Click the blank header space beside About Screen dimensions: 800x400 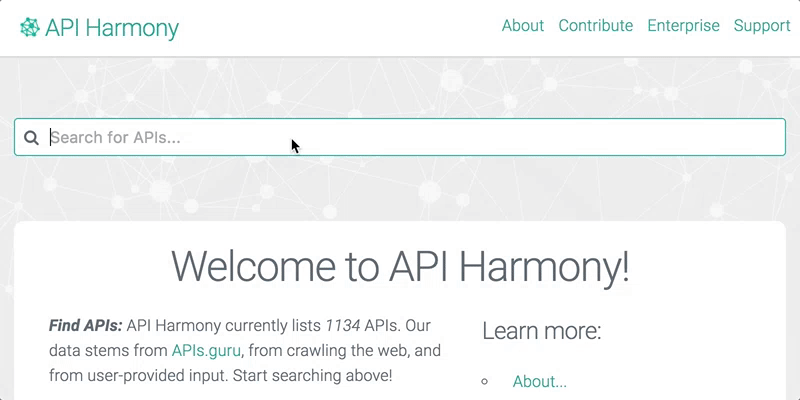pos(339,28)
